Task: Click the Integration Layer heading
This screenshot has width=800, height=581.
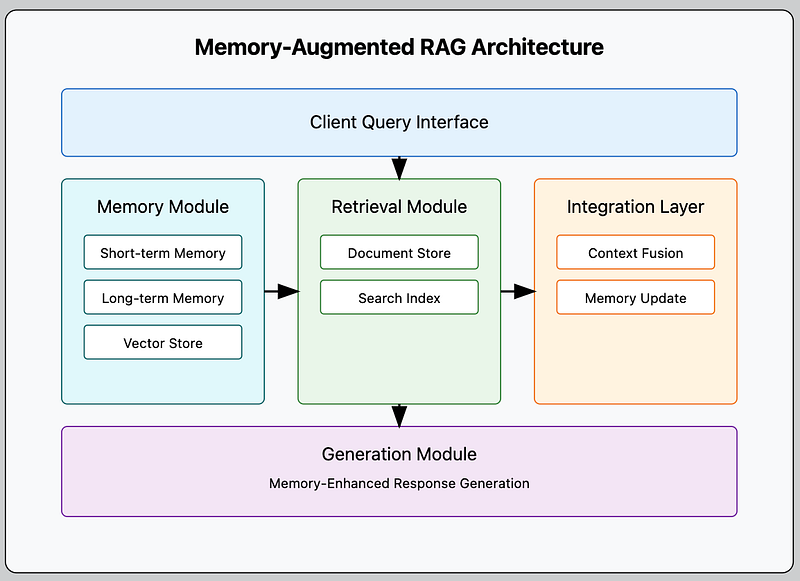Action: (635, 207)
